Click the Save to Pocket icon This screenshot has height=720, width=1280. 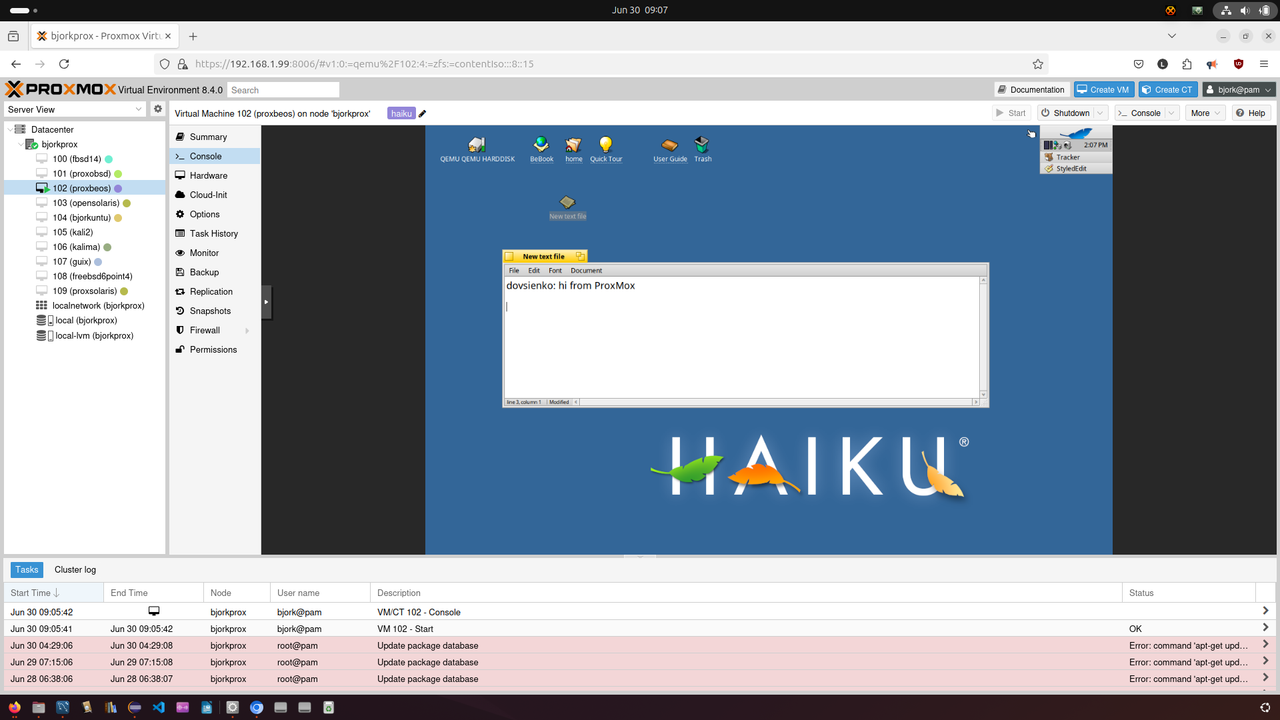coord(1138,64)
